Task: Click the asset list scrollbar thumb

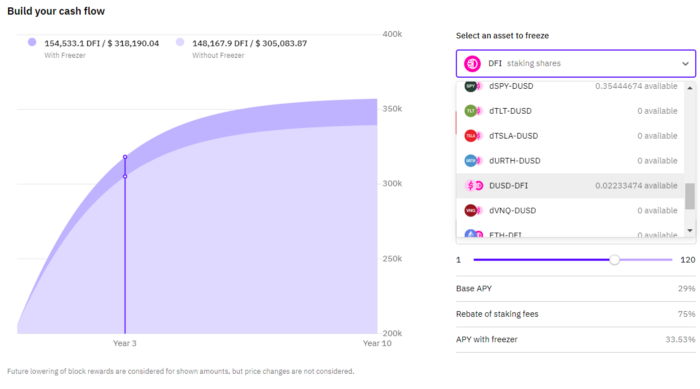Action: tap(690, 196)
